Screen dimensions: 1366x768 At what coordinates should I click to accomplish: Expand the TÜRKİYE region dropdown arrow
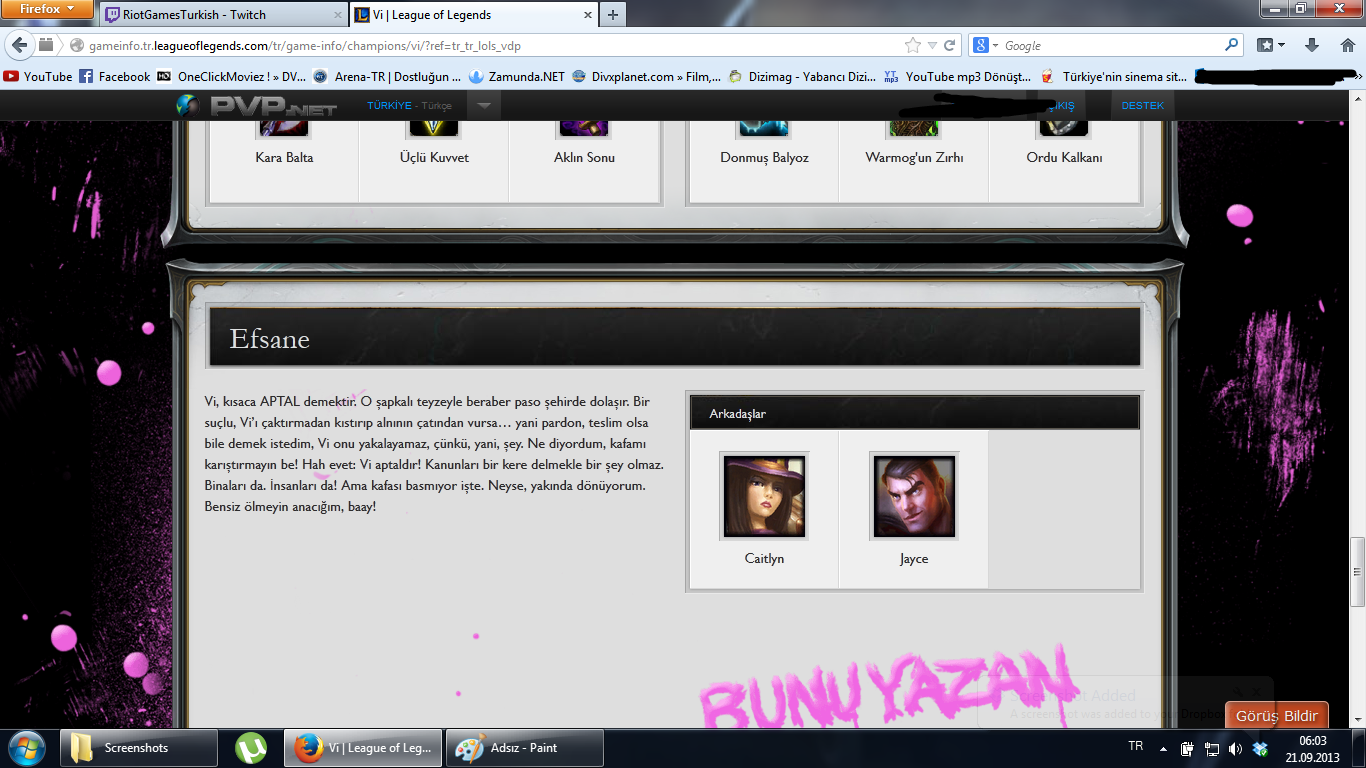coord(484,105)
